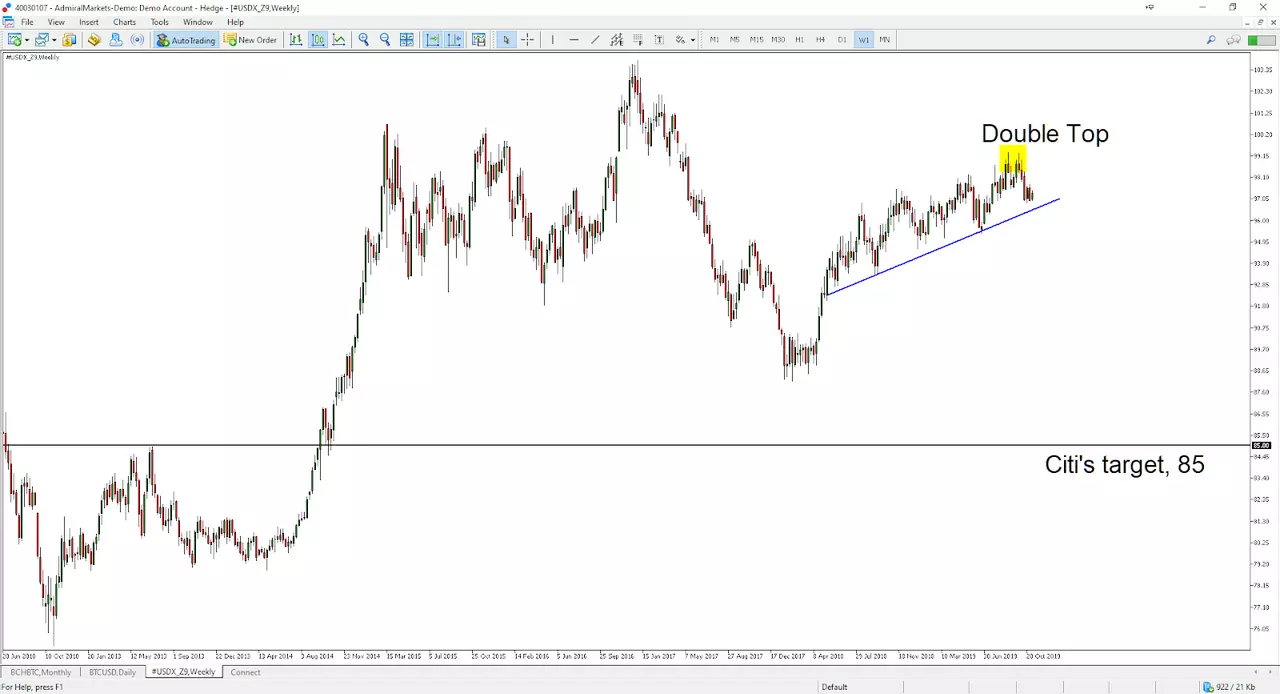Screen dimensions: 1280x694
Task: Select the Crosshair tool
Action: click(x=527, y=40)
